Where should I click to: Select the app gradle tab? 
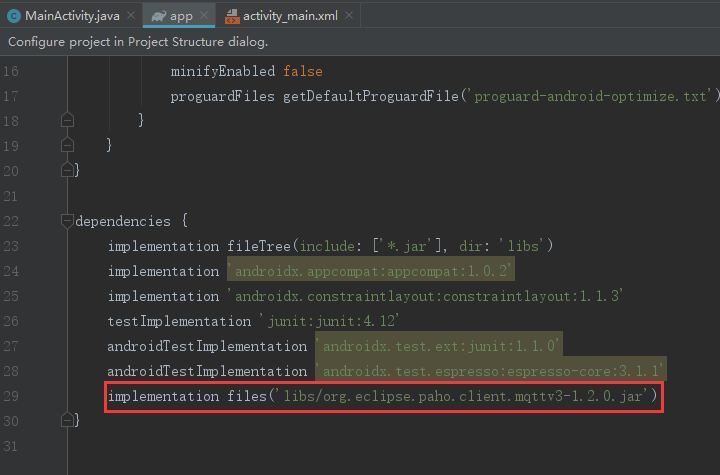181,16
